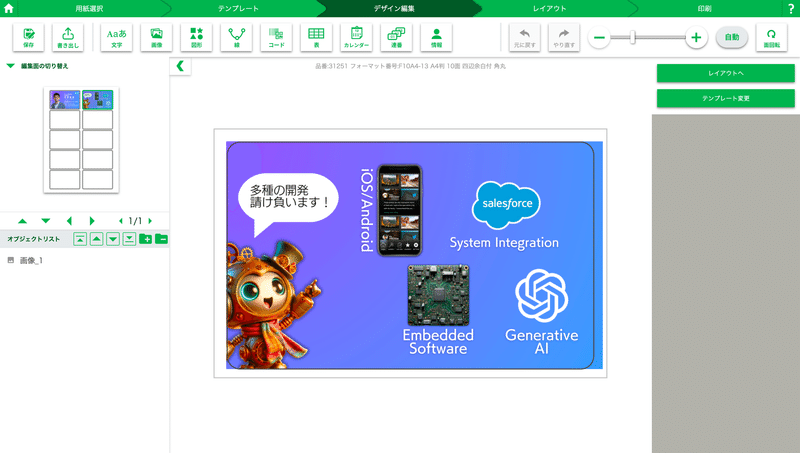This screenshot has height=453, width=800.
Task: Add a new folder to object list
Action: (x=145, y=239)
